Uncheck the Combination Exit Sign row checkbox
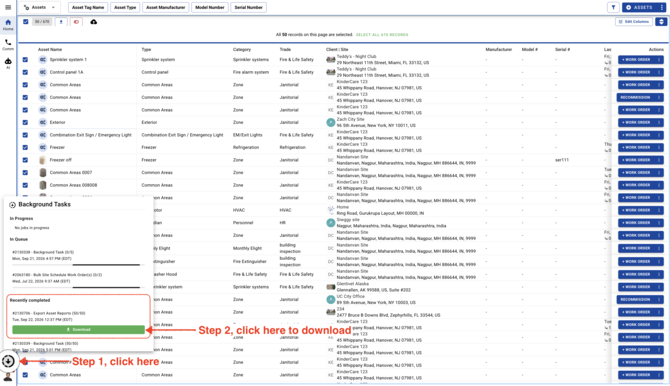This screenshot has width=670, height=386. click(x=25, y=135)
